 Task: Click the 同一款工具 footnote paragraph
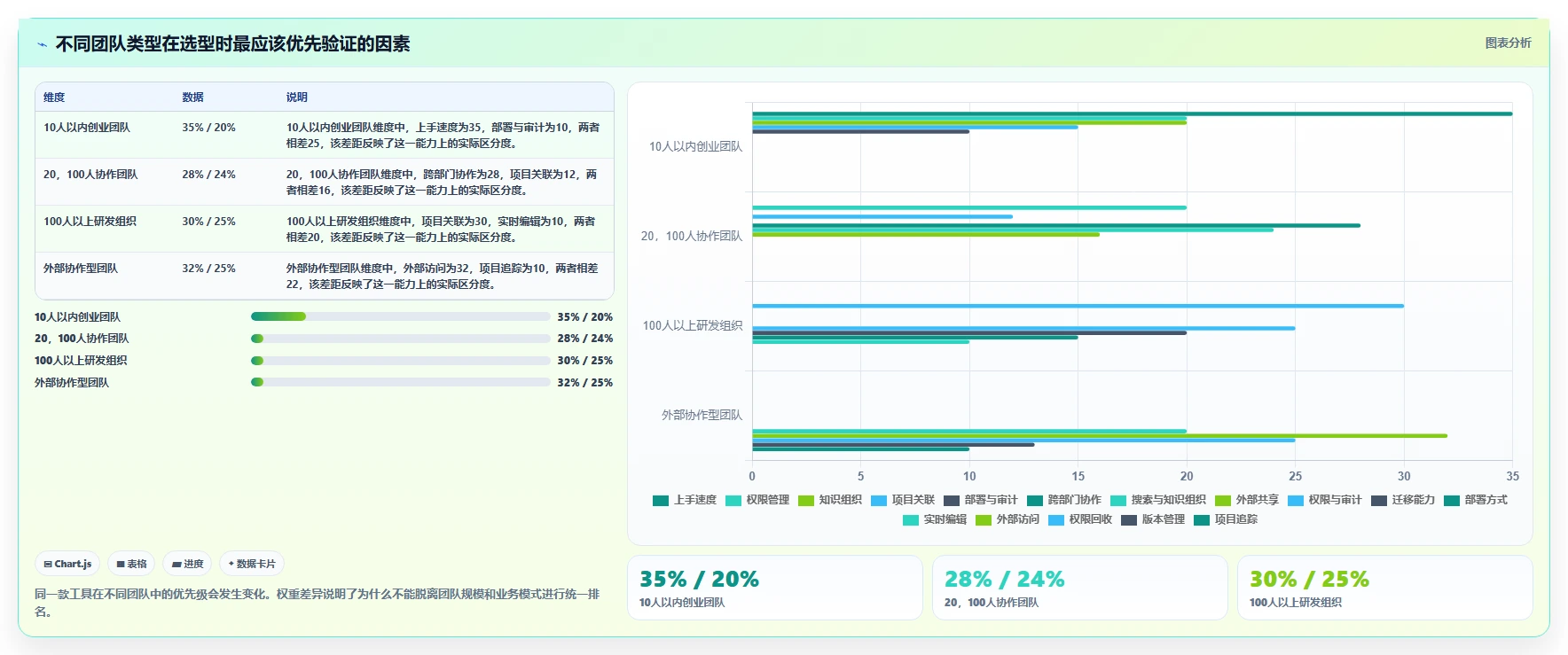(x=318, y=603)
